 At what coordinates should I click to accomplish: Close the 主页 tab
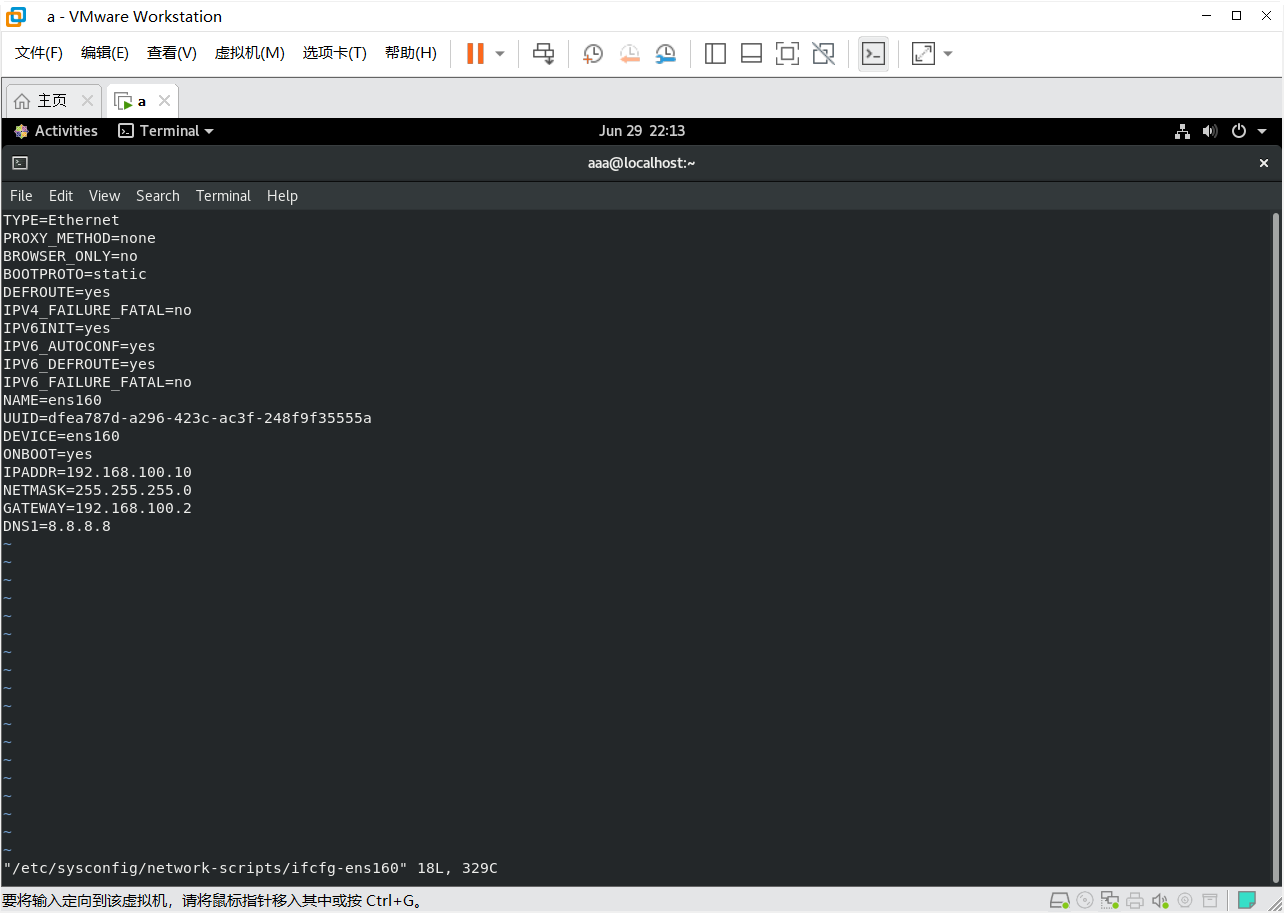click(x=87, y=101)
